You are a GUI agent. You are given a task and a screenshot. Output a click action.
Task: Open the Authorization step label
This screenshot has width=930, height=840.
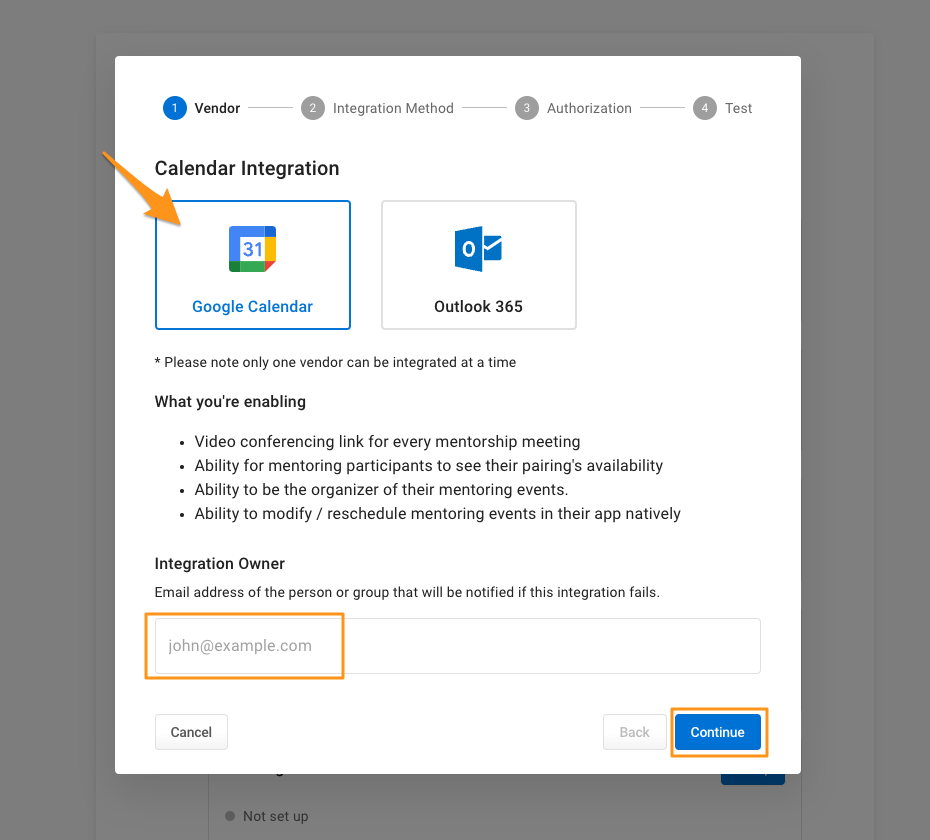[589, 108]
